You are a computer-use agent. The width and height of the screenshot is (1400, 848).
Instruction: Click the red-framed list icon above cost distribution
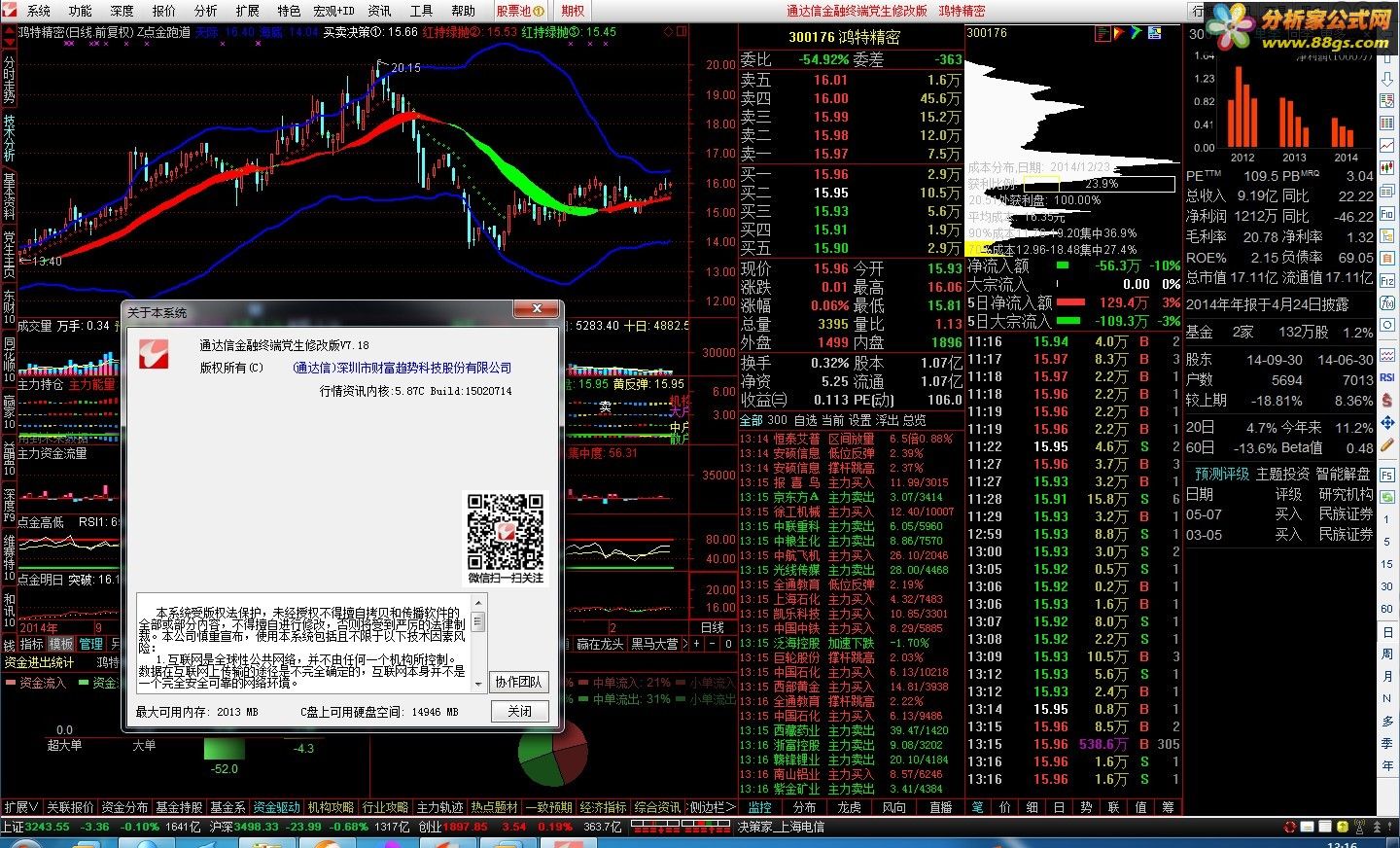pyautogui.click(x=1102, y=33)
